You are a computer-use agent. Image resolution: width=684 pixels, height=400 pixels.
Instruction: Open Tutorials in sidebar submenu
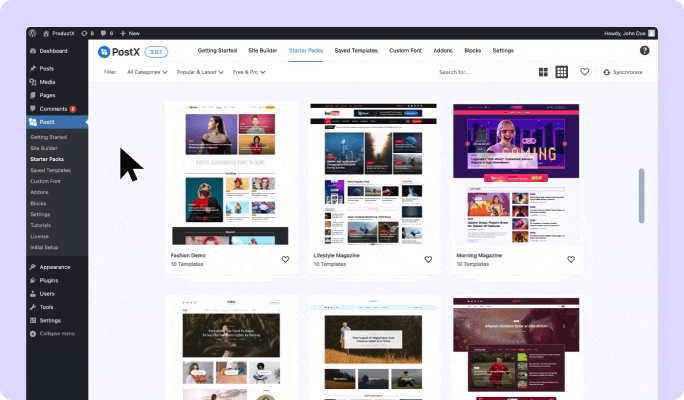41,225
